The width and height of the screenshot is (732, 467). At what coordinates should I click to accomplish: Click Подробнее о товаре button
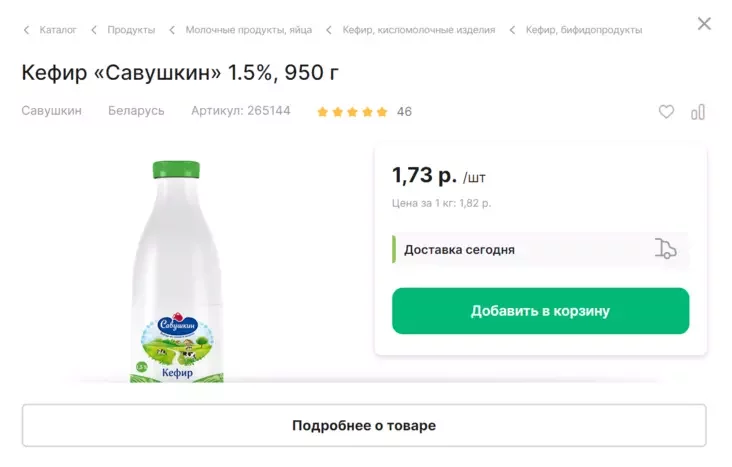pyautogui.click(x=364, y=425)
